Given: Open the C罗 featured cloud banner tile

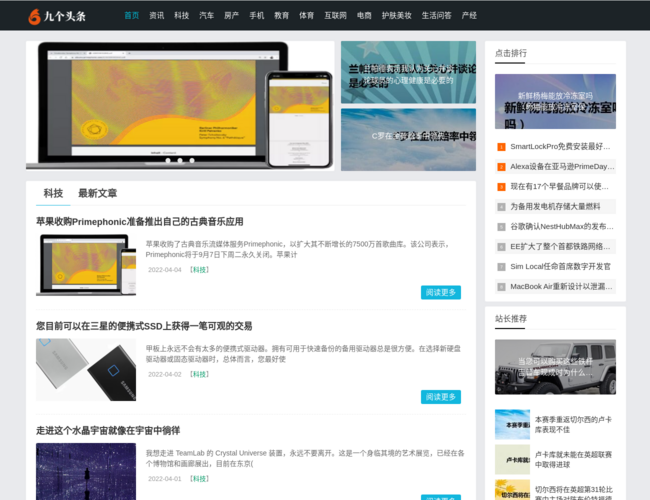Looking at the screenshot, I should click(408, 140).
